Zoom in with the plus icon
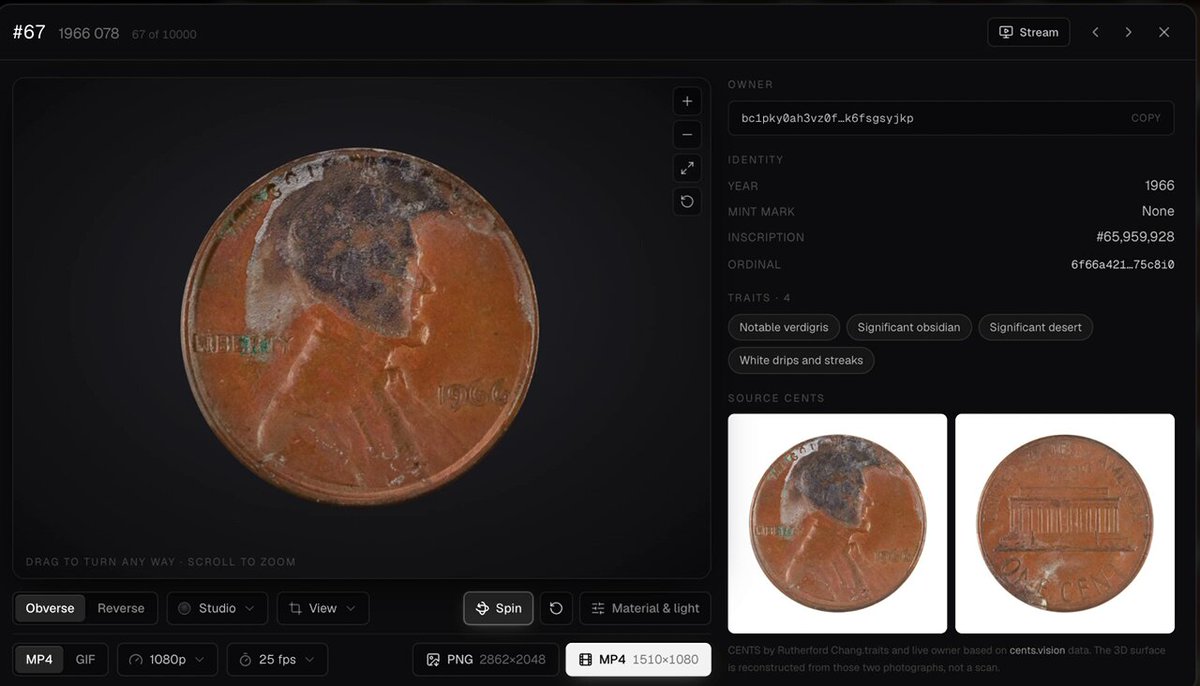This screenshot has height=686, width=1200. pyautogui.click(x=687, y=101)
